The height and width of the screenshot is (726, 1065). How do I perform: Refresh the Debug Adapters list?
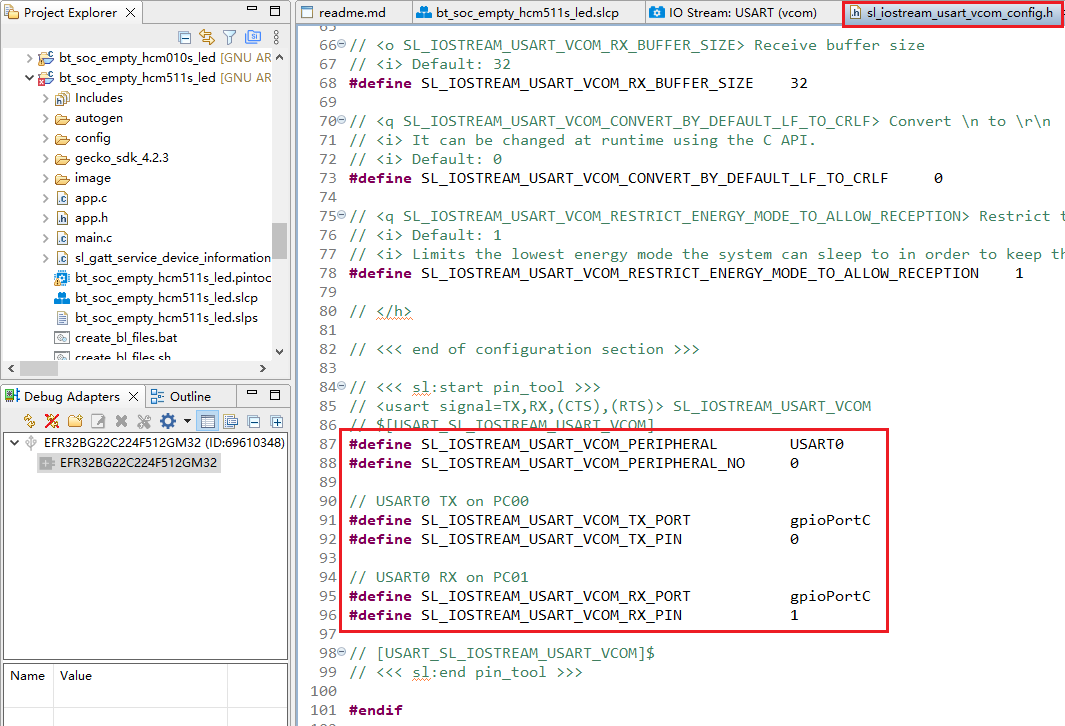click(x=29, y=420)
